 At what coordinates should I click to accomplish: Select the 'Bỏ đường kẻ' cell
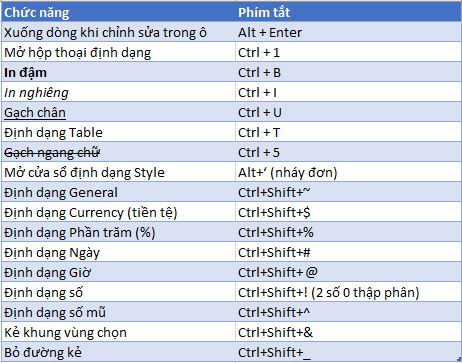(119, 352)
